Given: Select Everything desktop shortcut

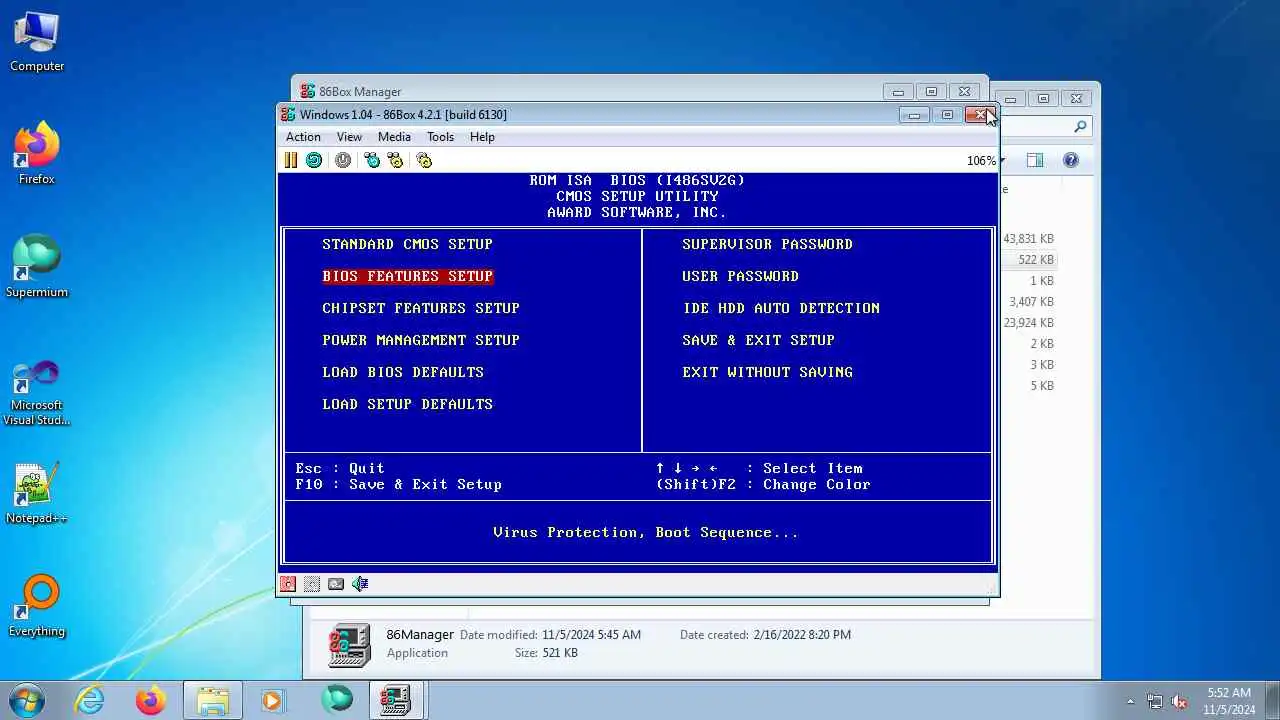Looking at the screenshot, I should pos(37,606).
